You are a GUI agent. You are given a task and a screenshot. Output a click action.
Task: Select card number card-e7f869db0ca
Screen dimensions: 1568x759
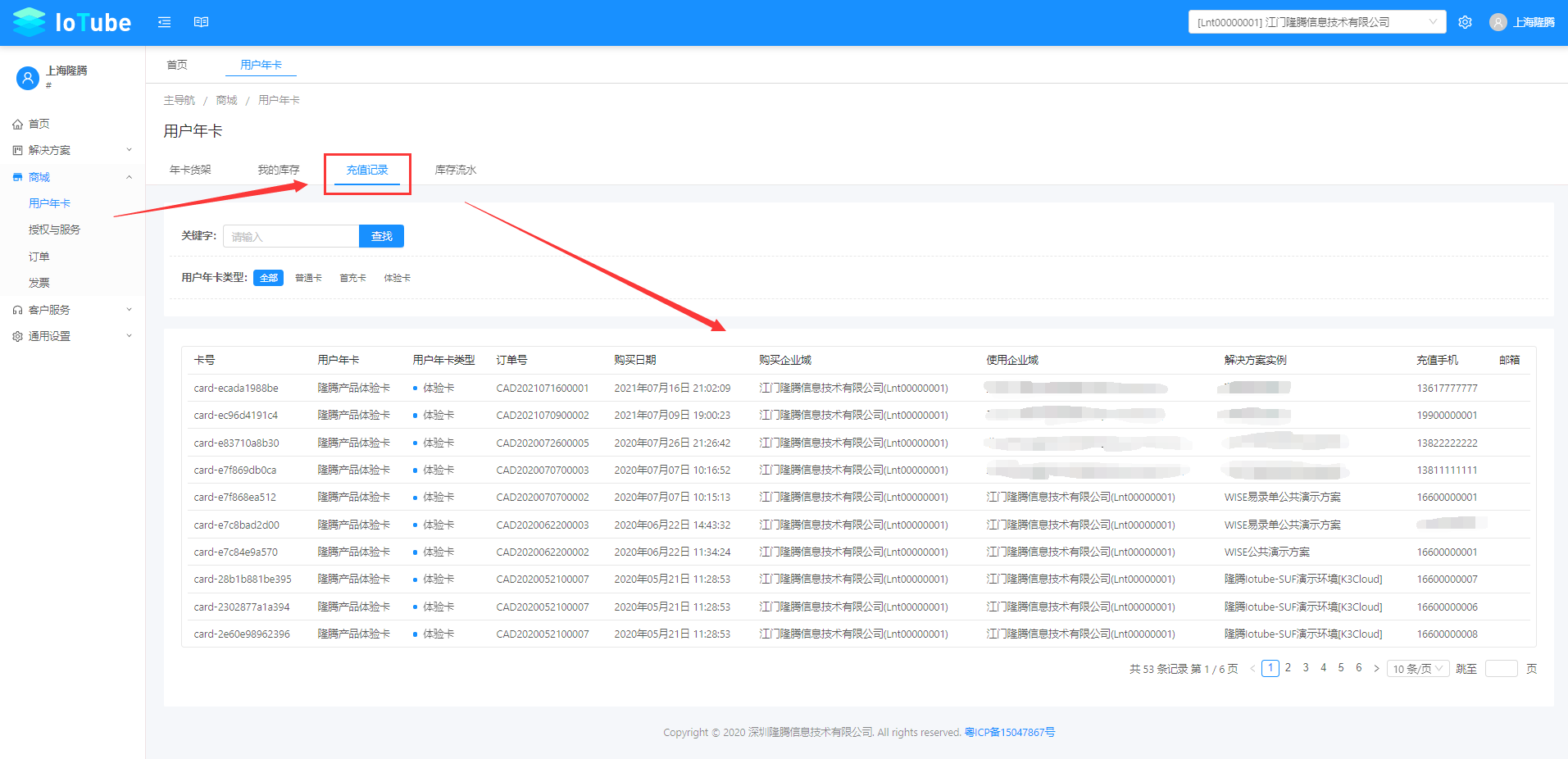(x=235, y=470)
